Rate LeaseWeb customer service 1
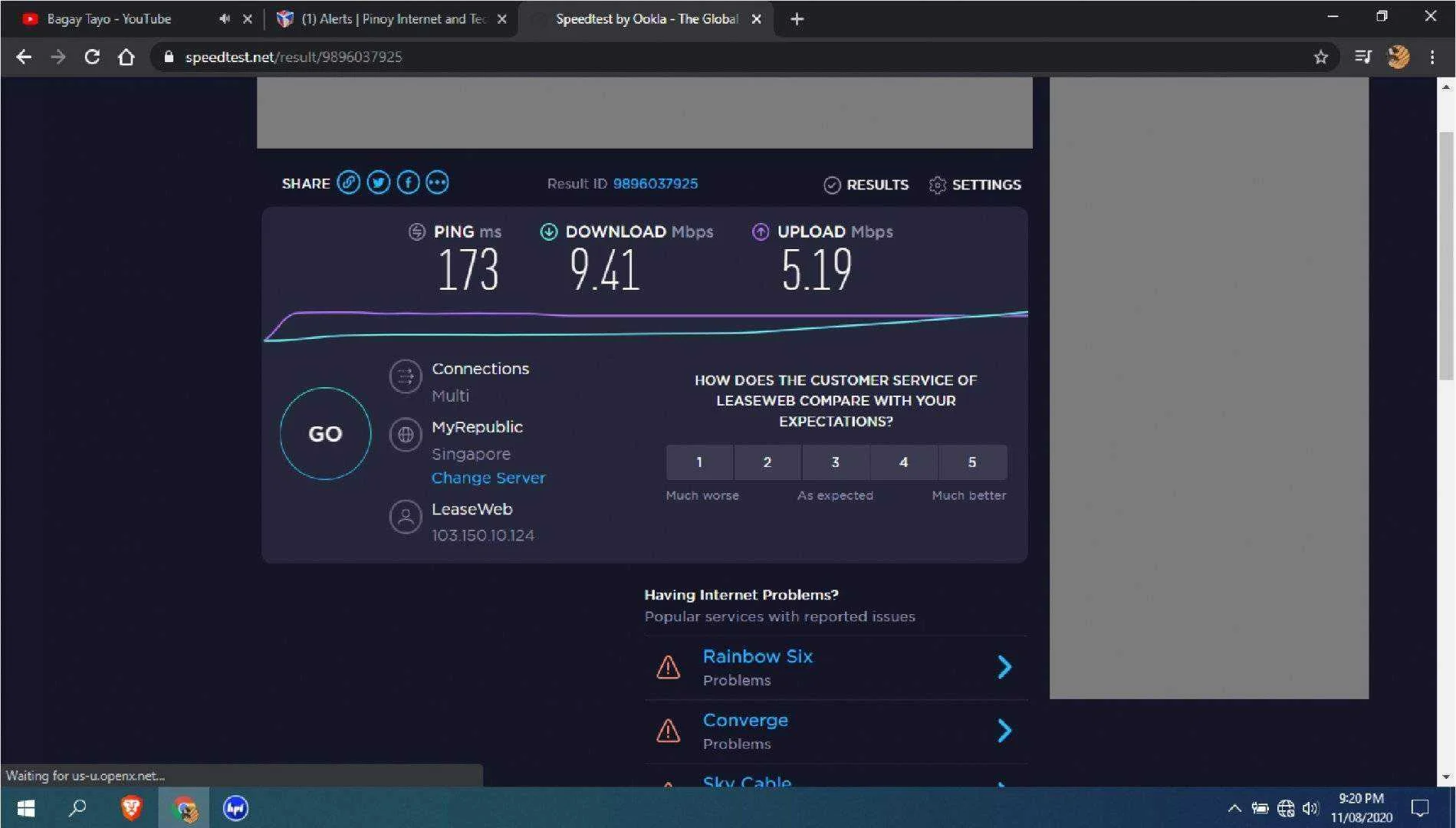 [x=699, y=462]
